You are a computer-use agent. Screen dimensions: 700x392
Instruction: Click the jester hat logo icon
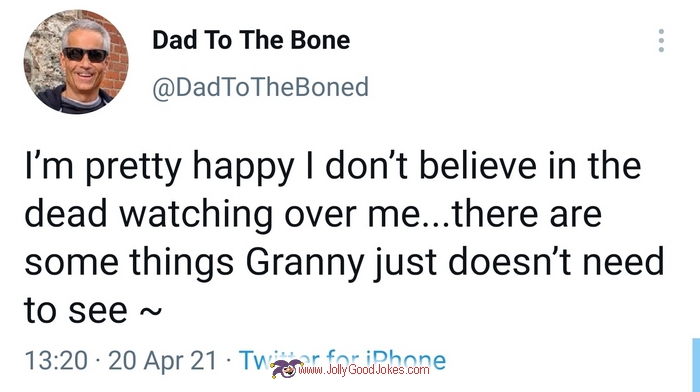(x=286, y=369)
